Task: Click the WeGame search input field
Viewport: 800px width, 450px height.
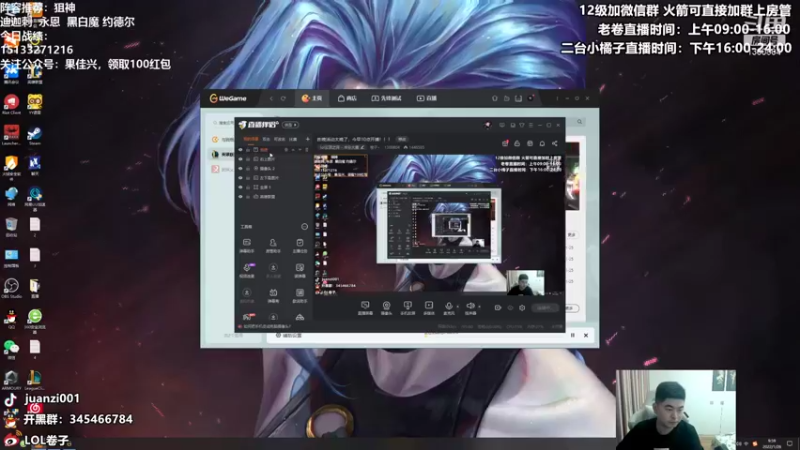Action: pos(223,123)
